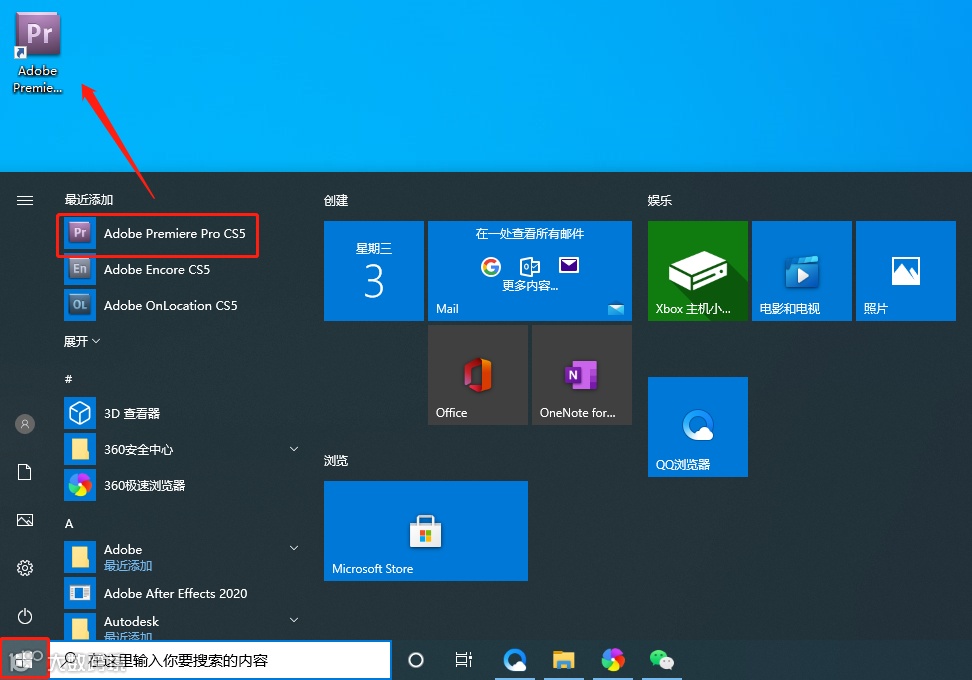Expand the 360安全中心 folder
Image resolution: width=972 pixels, height=680 pixels.
point(181,449)
